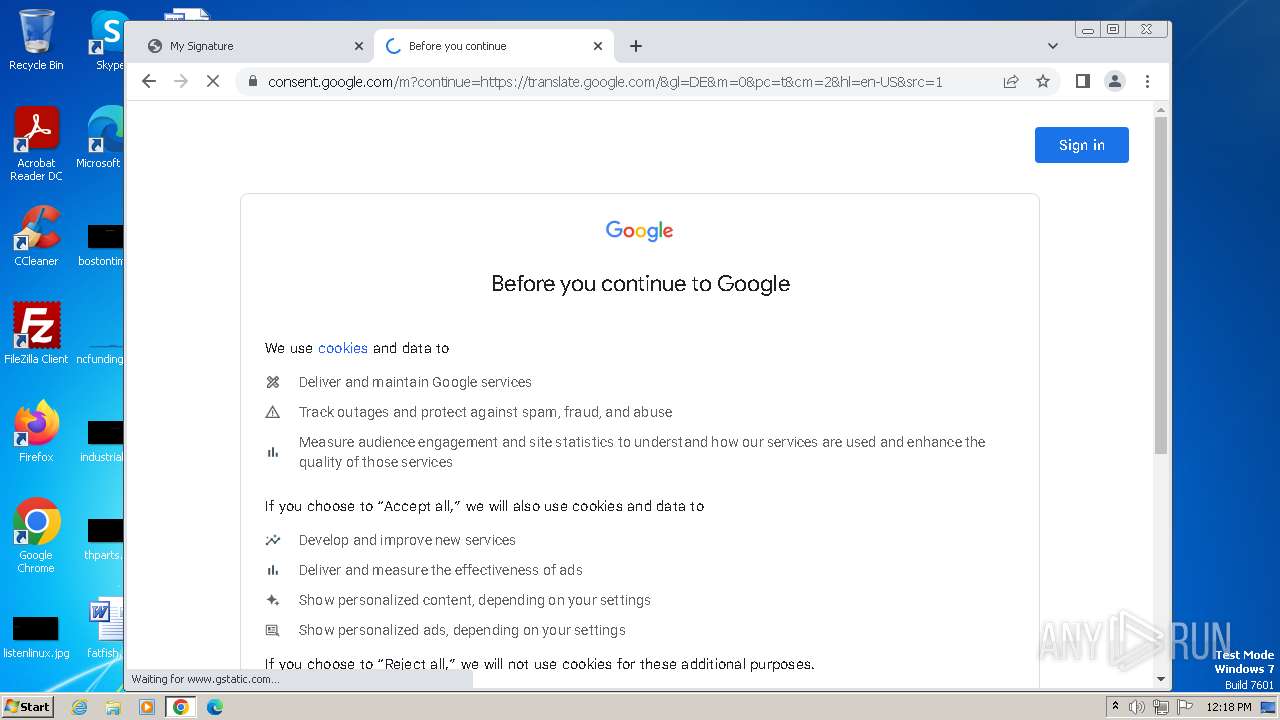Open the fatfish Word document
1280x720 pixels.
click(104, 628)
